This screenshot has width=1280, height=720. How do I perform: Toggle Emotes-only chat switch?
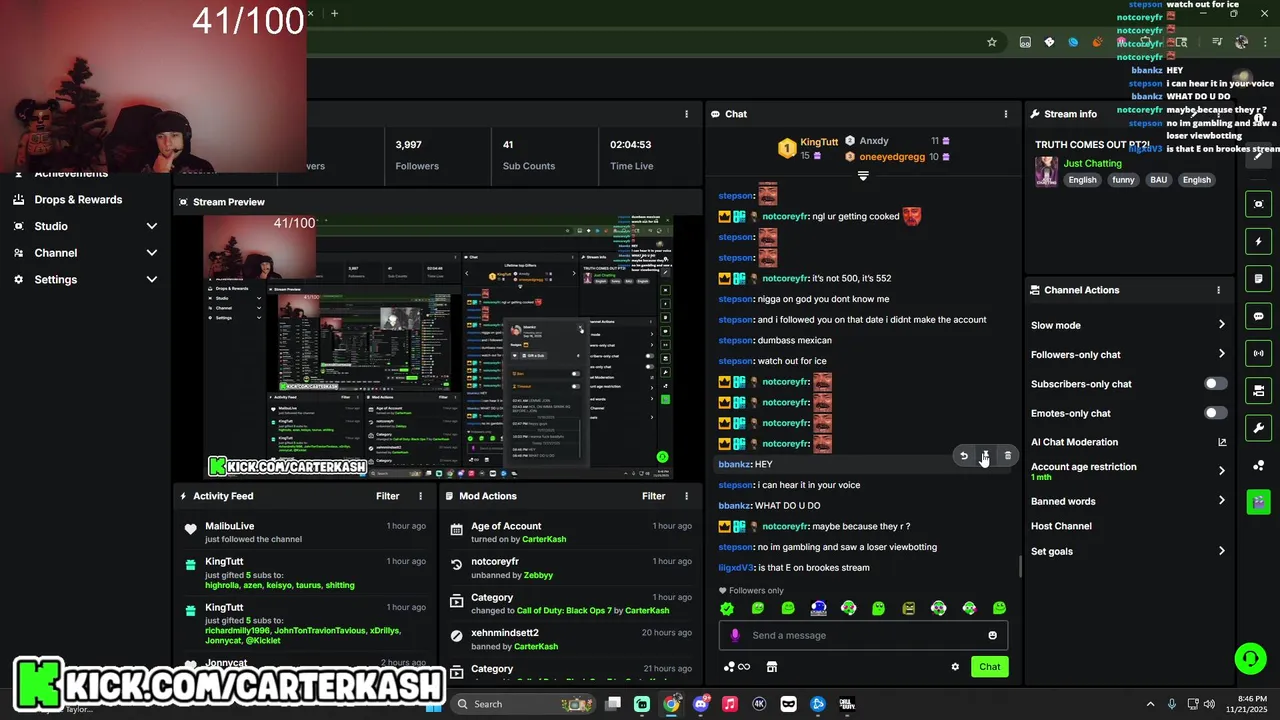[x=1215, y=413]
